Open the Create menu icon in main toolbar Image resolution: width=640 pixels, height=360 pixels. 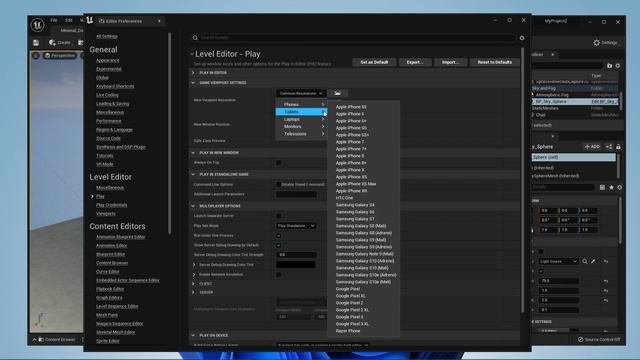point(52,42)
